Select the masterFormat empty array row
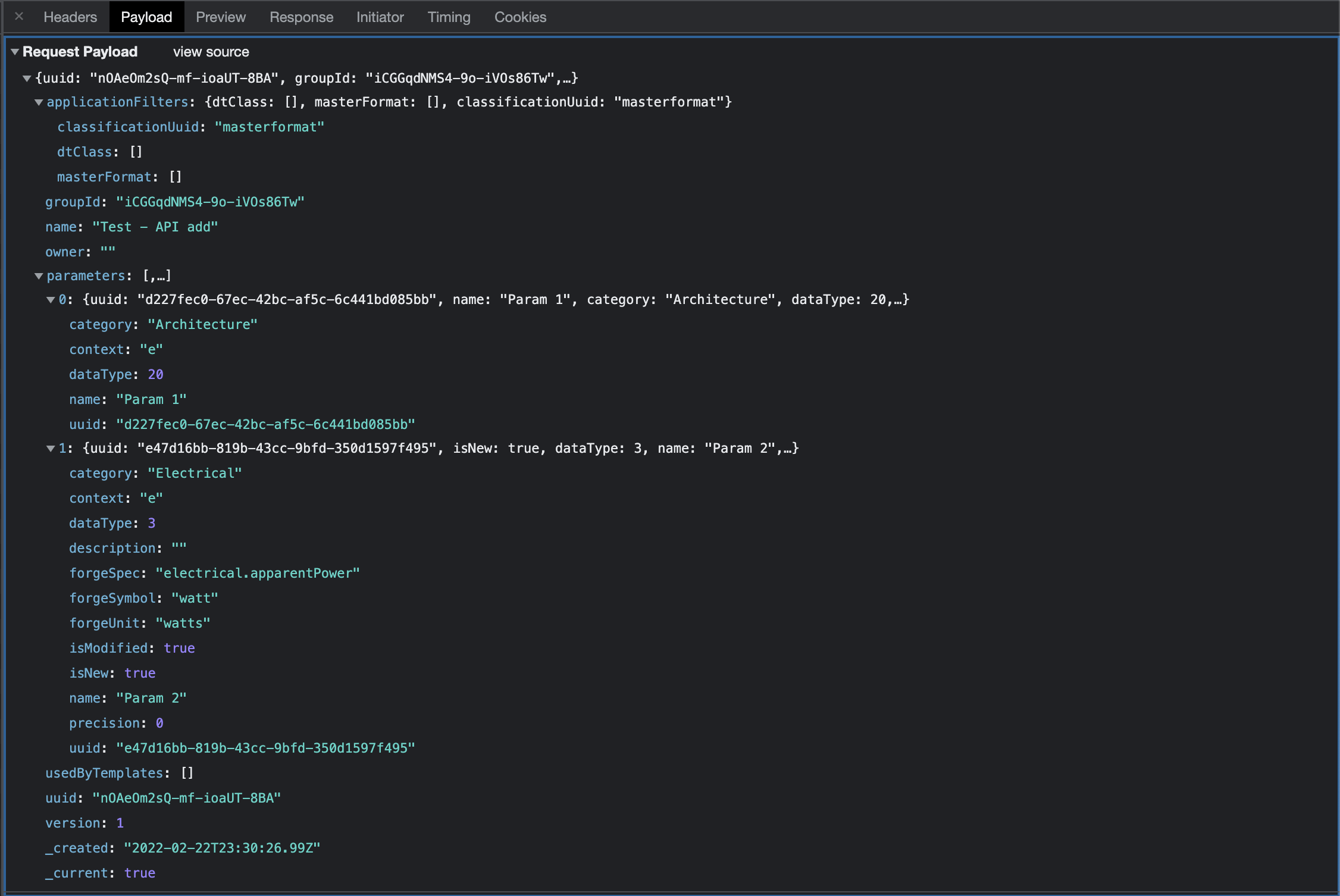1340x896 pixels. (x=119, y=177)
